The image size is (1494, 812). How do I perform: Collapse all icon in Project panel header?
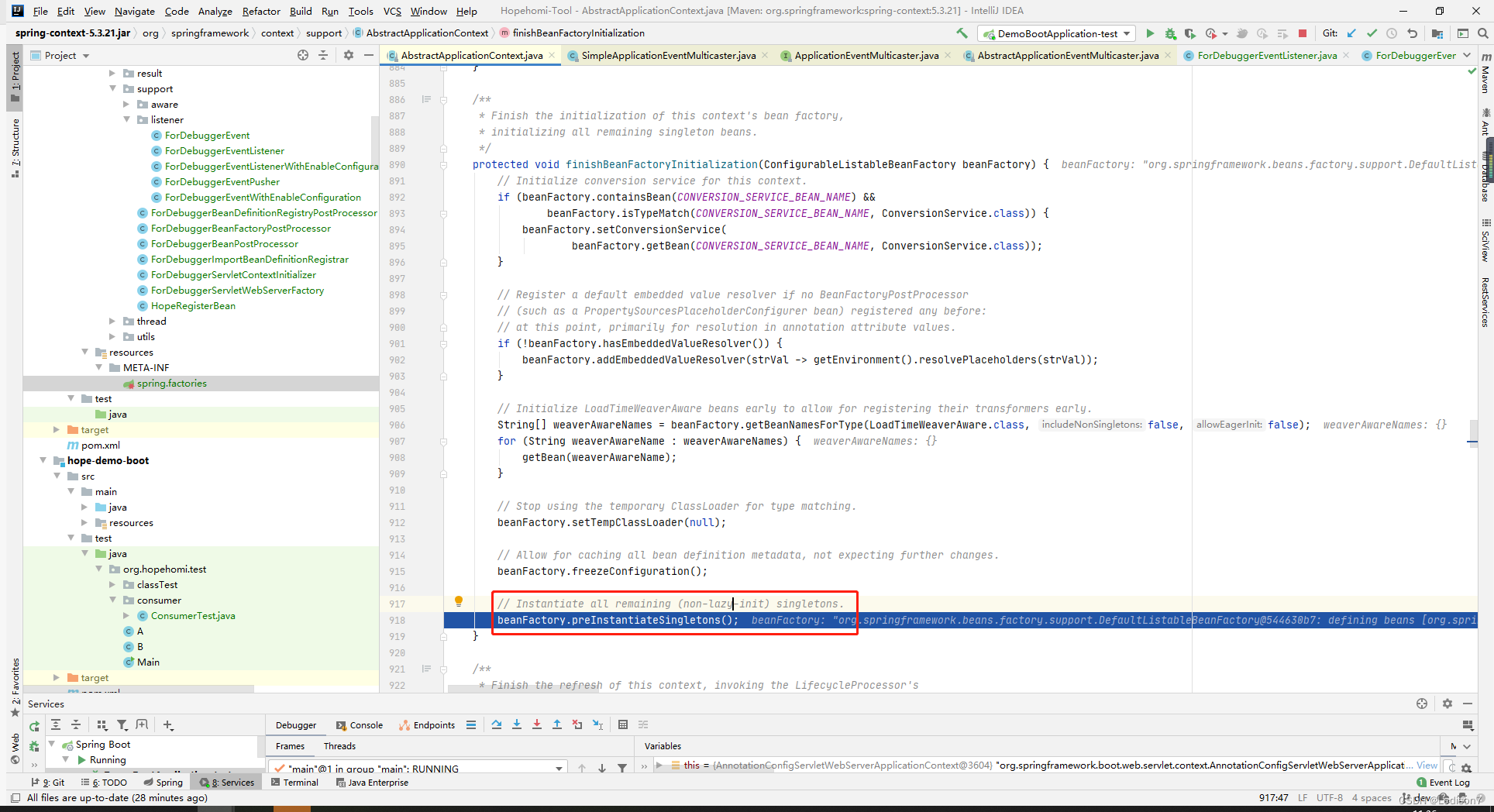323,55
